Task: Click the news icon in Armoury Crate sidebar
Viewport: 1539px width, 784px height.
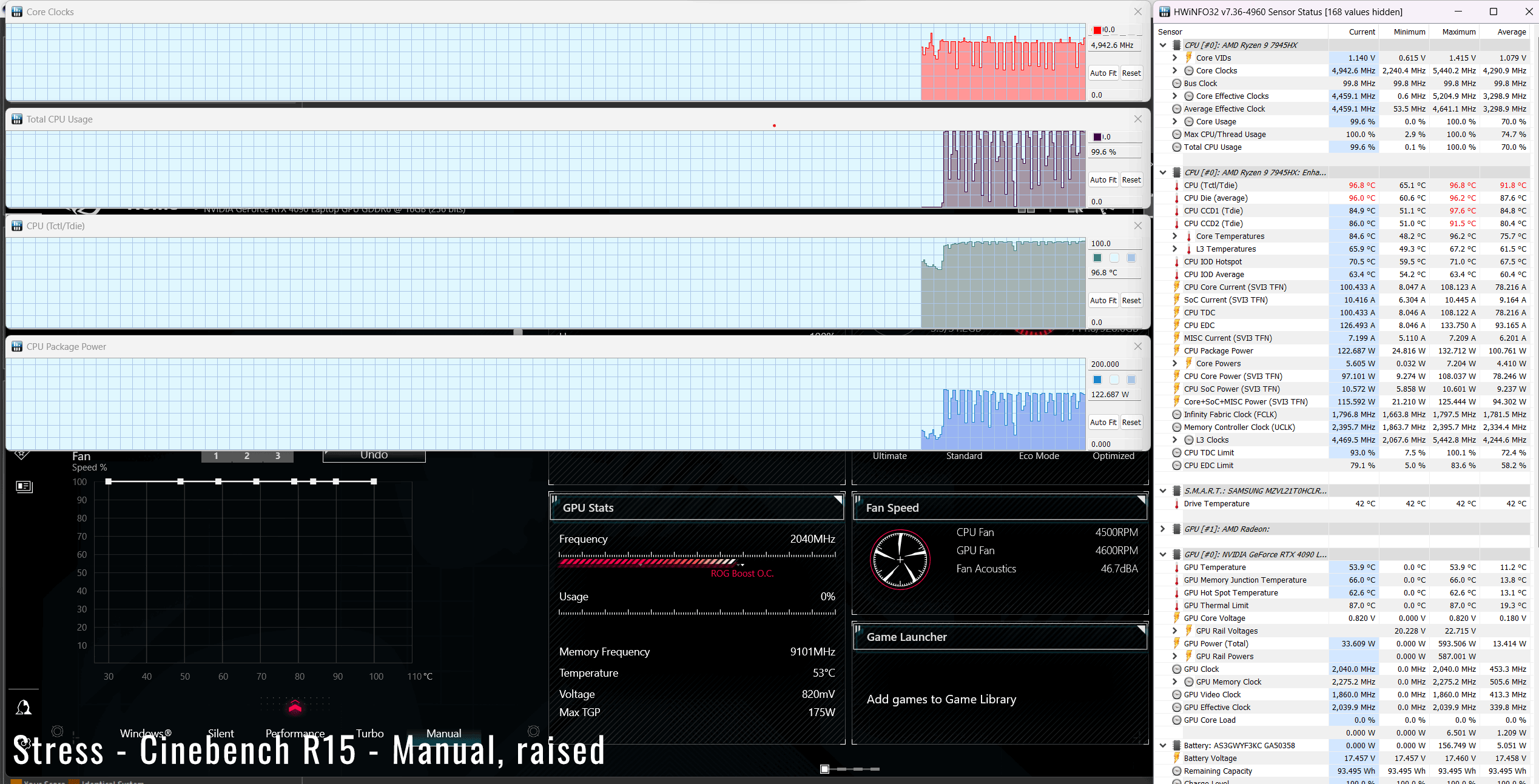Action: tap(24, 486)
